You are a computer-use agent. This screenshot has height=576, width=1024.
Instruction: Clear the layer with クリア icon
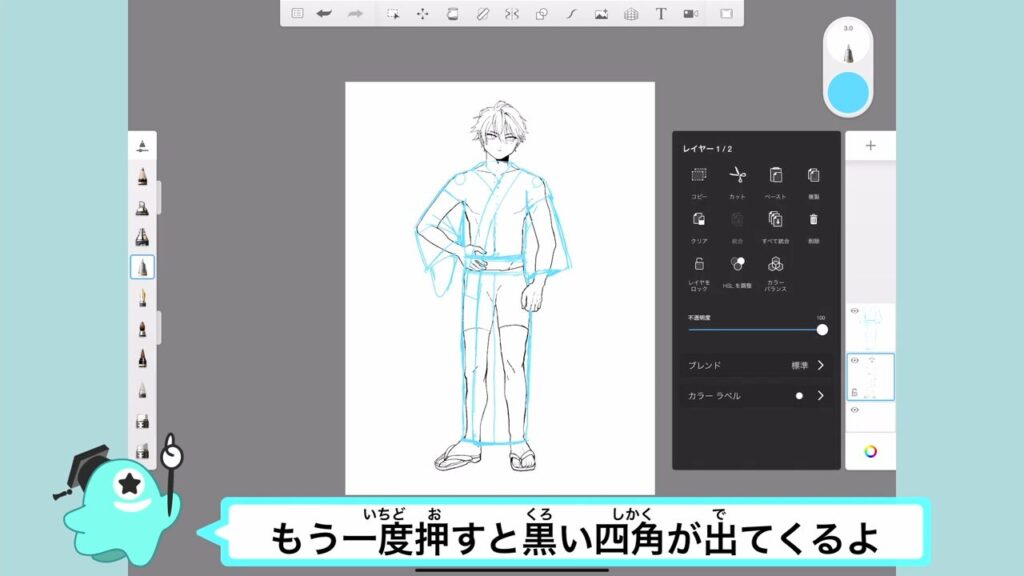pos(699,219)
